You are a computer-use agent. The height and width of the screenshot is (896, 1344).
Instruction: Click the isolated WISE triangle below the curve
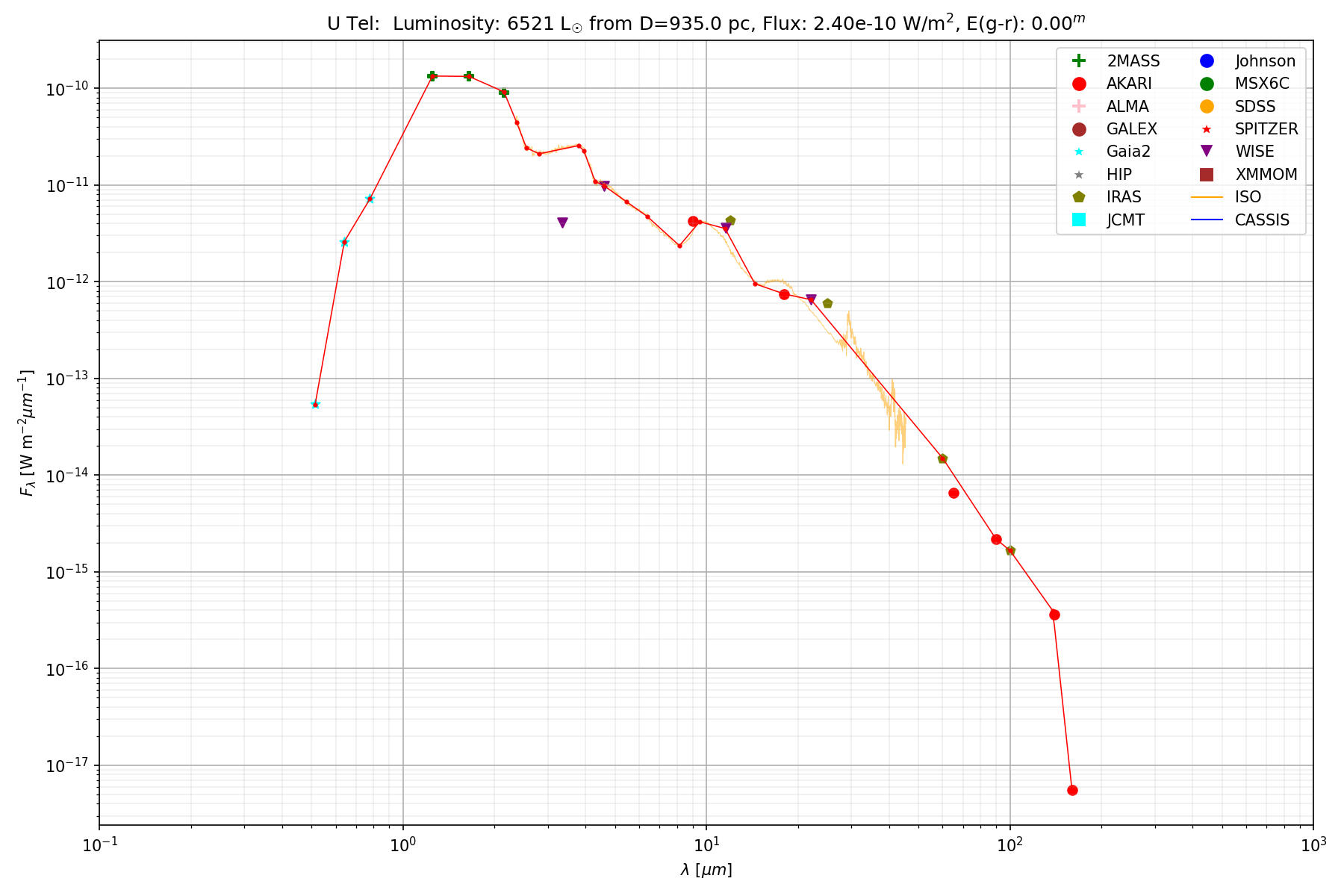tap(562, 223)
